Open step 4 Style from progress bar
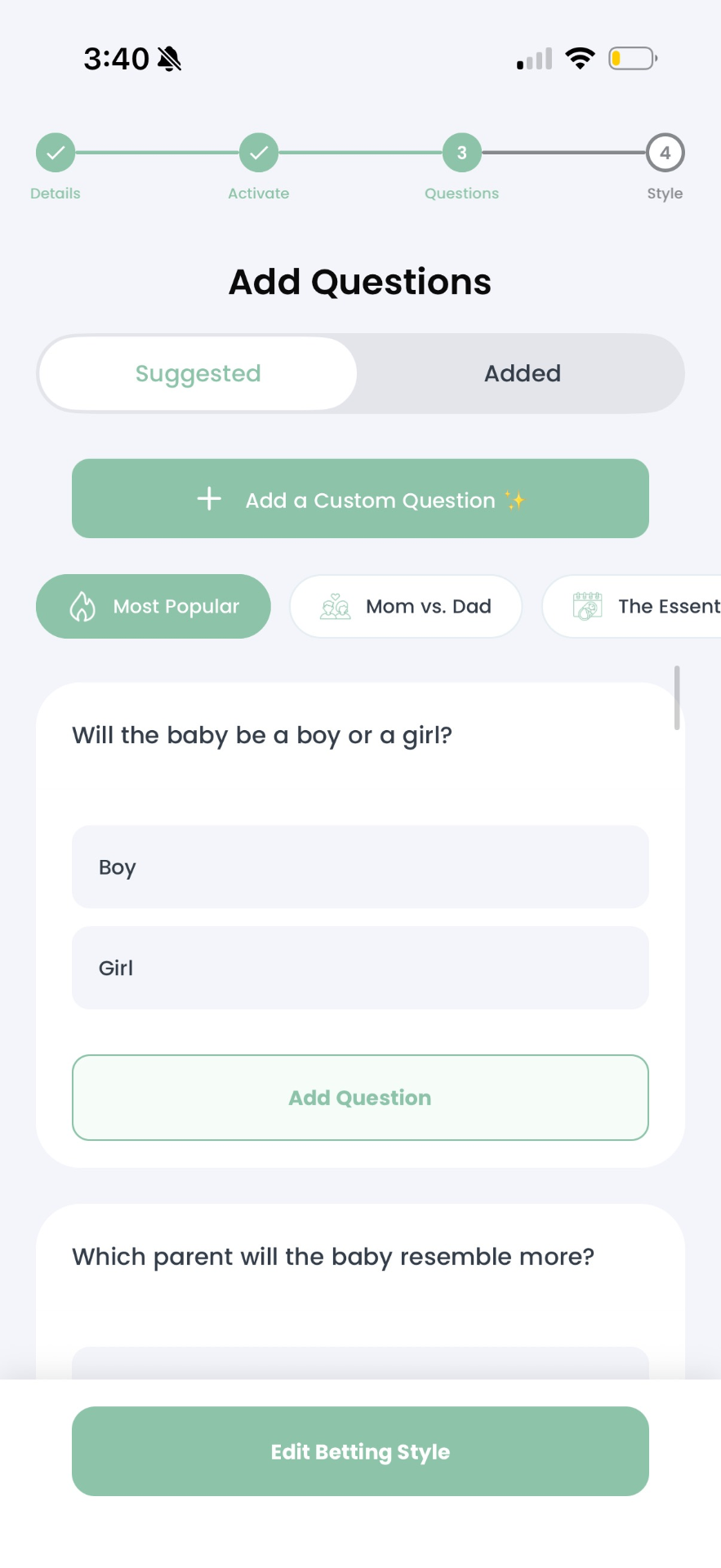721x1568 pixels. click(x=665, y=152)
